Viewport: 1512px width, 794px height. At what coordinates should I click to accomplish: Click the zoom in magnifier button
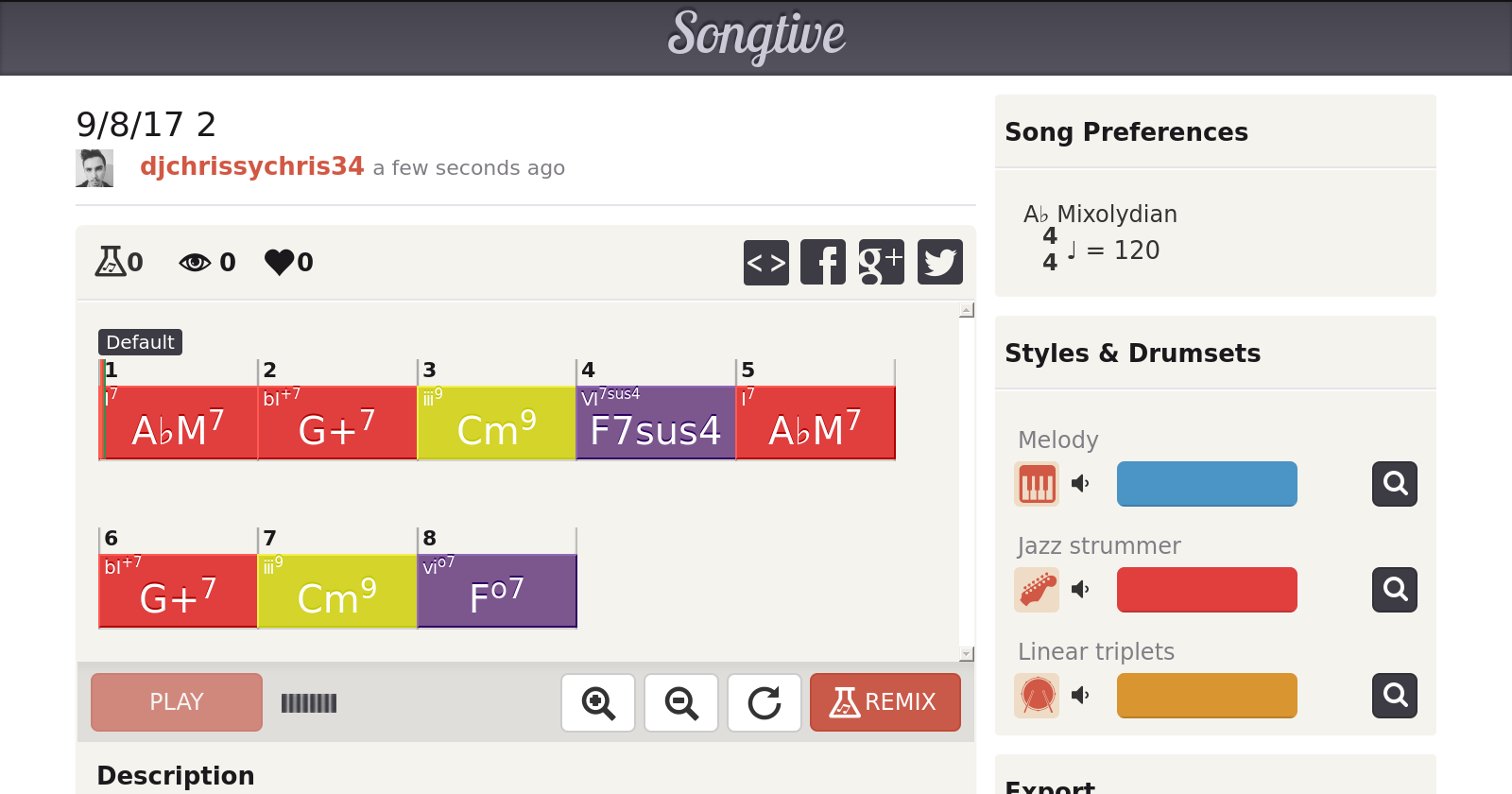pyautogui.click(x=598, y=702)
